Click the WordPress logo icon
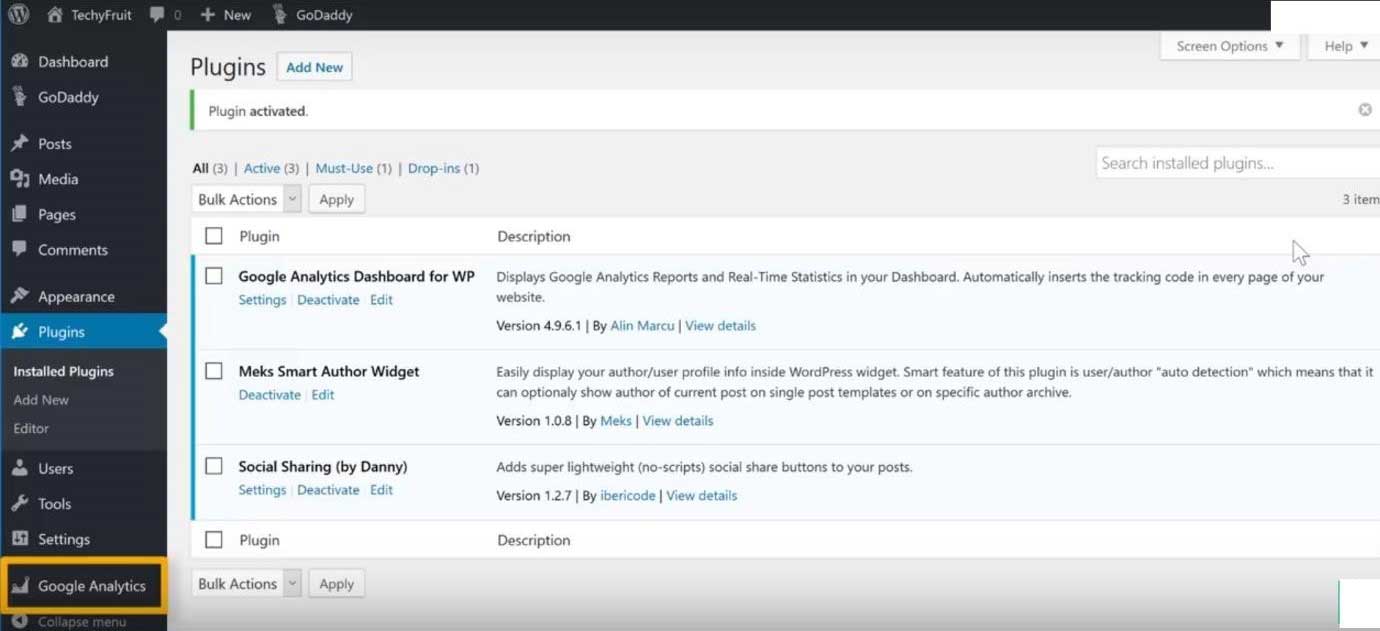The image size is (1380, 631). click(x=18, y=15)
